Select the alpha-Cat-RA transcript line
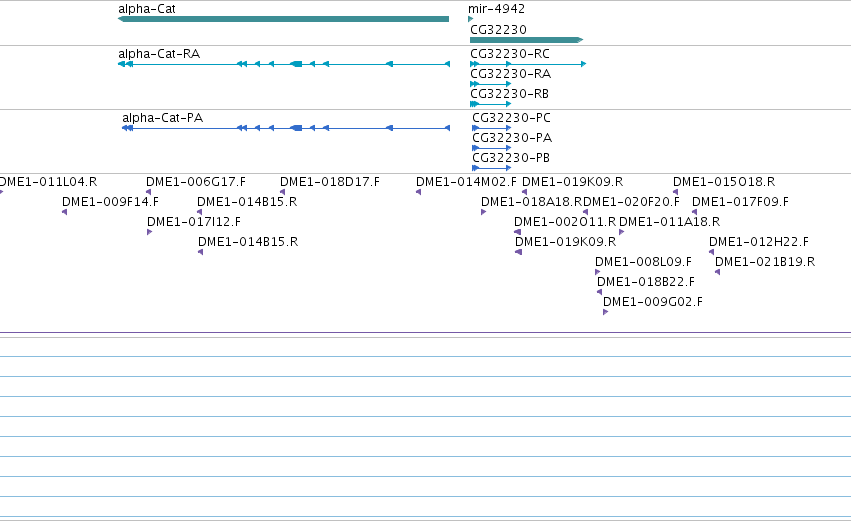 pos(284,64)
